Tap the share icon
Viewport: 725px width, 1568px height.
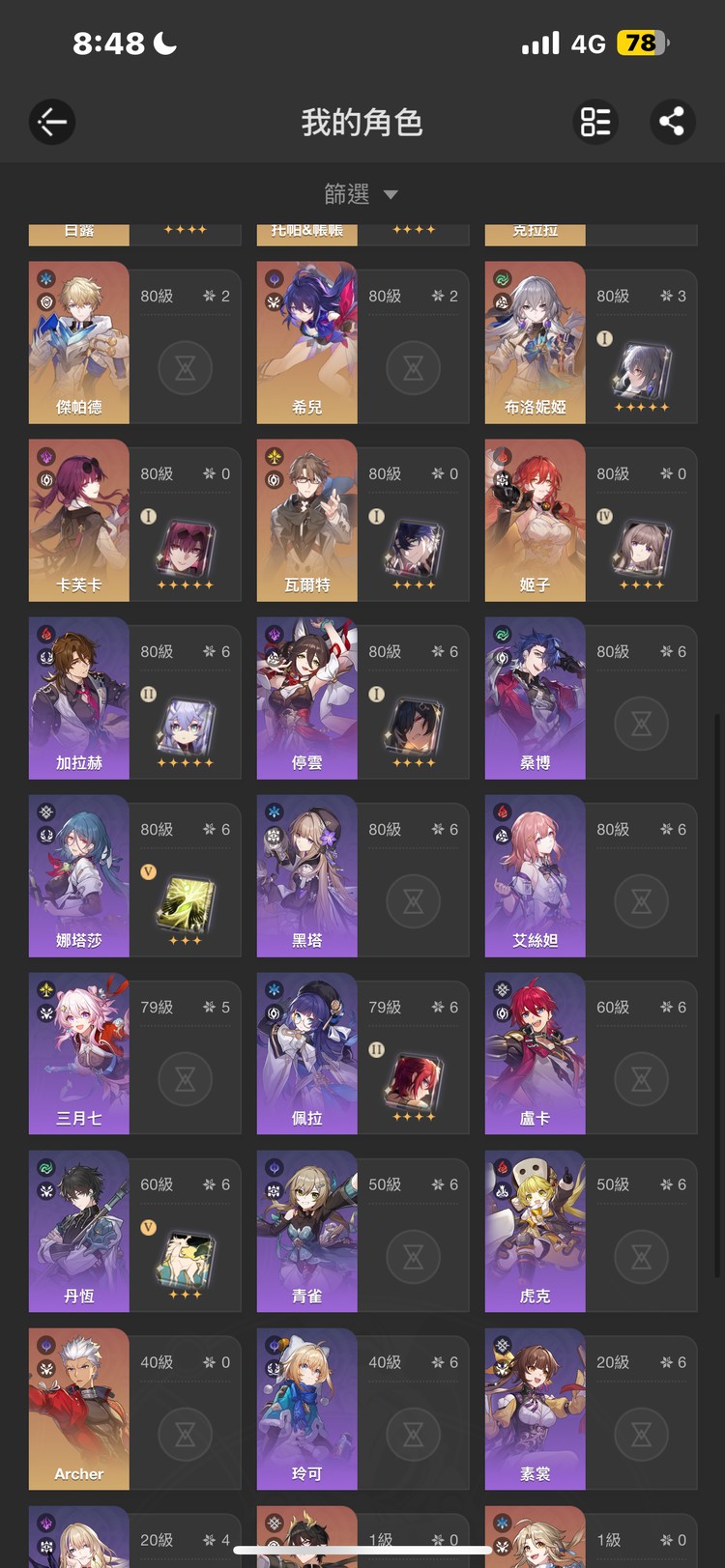point(672,122)
